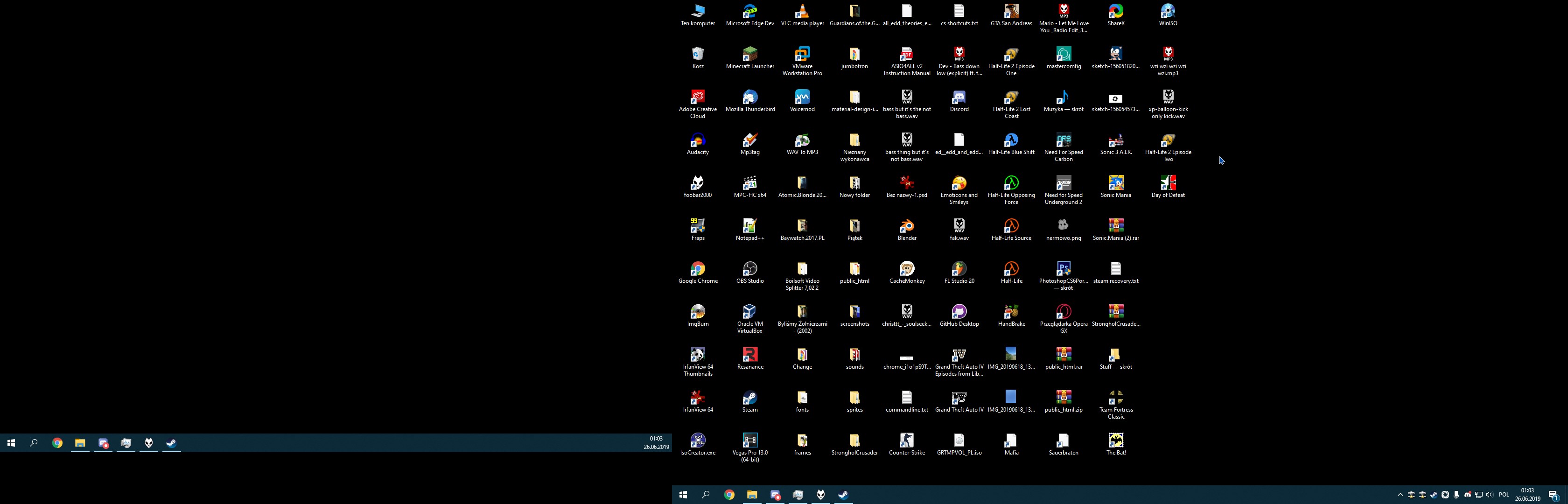Select the Oracle VM VirtualBox icon
1568x504 pixels.
coord(750,319)
